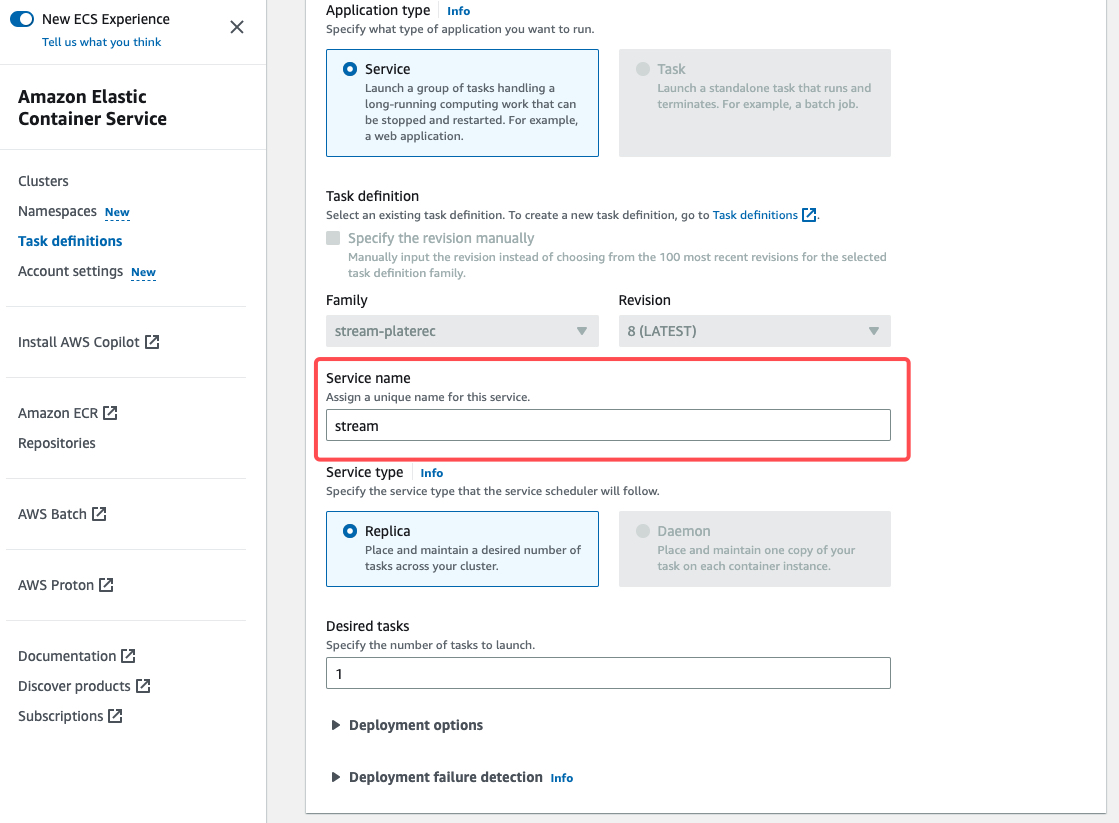Select the Replica service type radio
Viewport: 1119px width, 823px height.
[x=349, y=531]
